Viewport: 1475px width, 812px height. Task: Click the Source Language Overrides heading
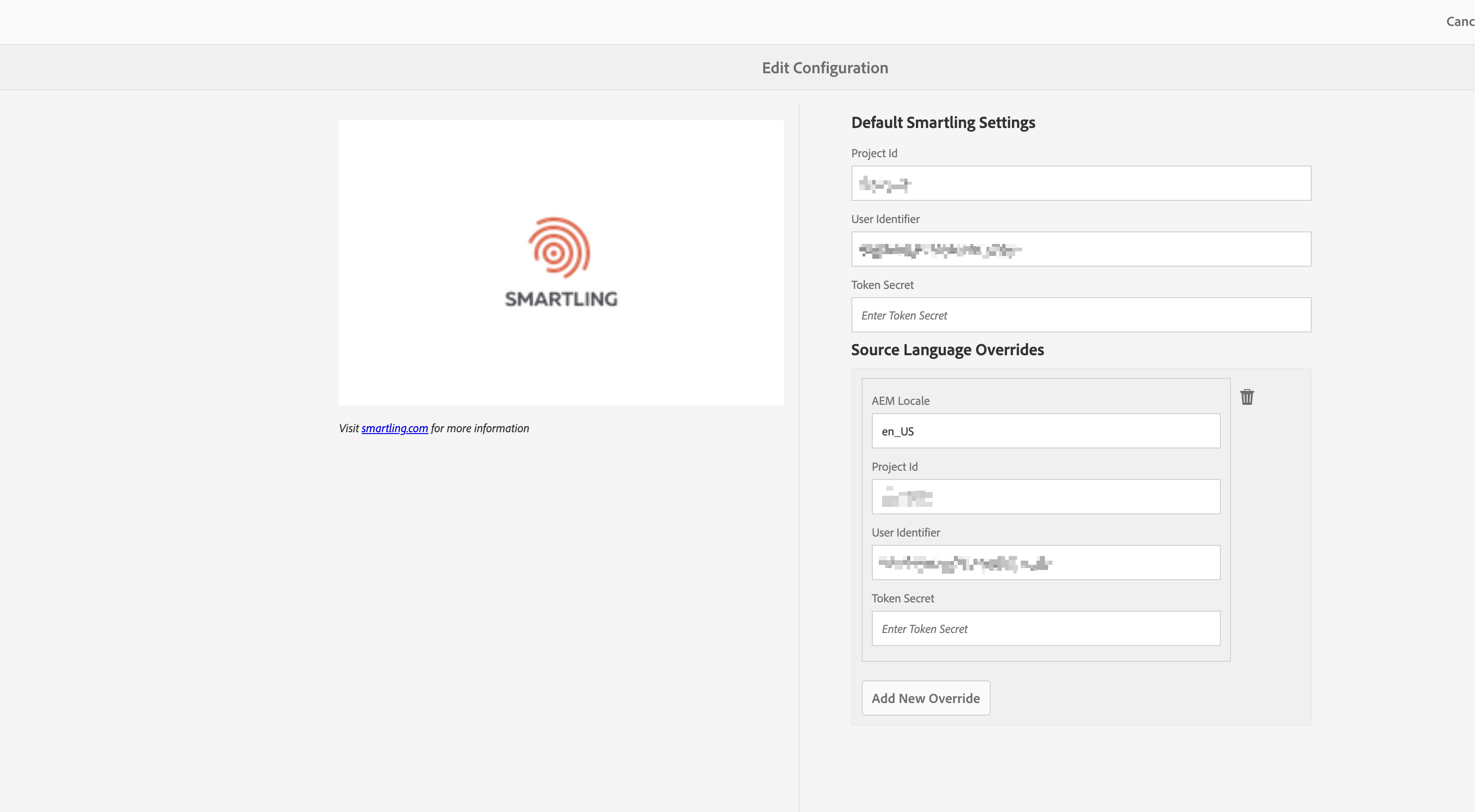(x=947, y=350)
